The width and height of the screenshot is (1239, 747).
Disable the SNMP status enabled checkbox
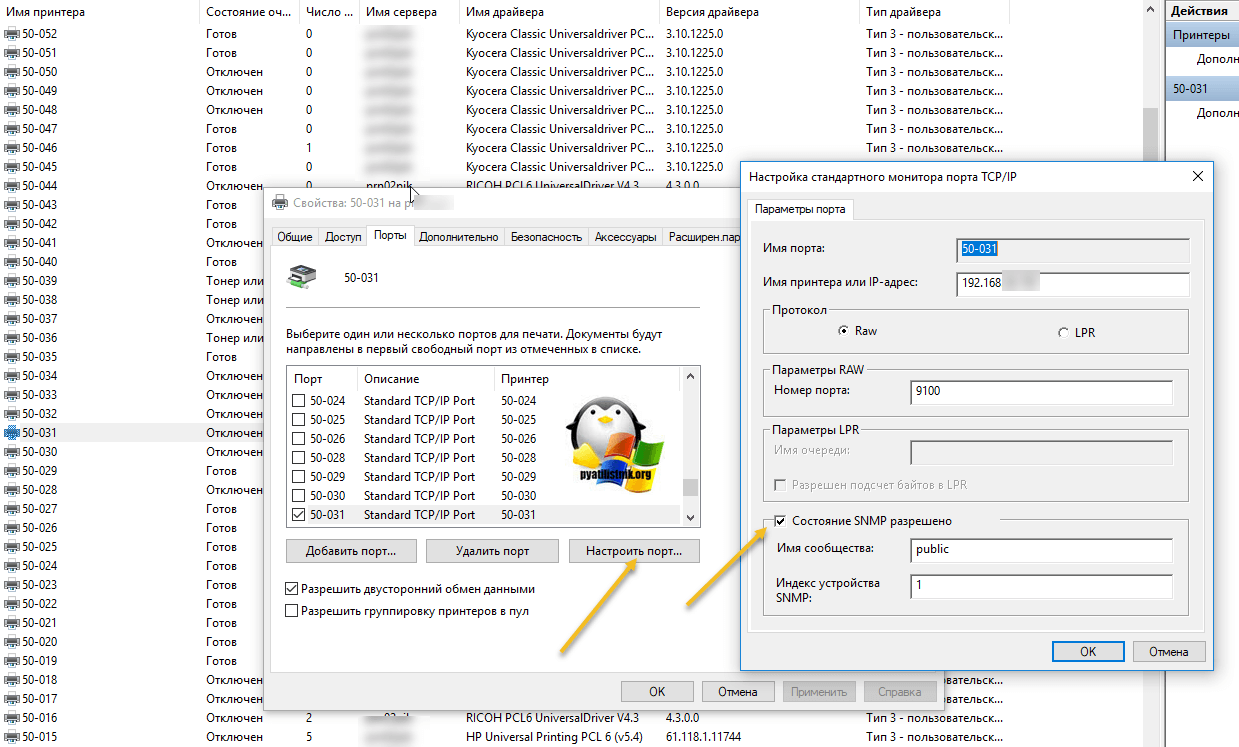coord(781,521)
